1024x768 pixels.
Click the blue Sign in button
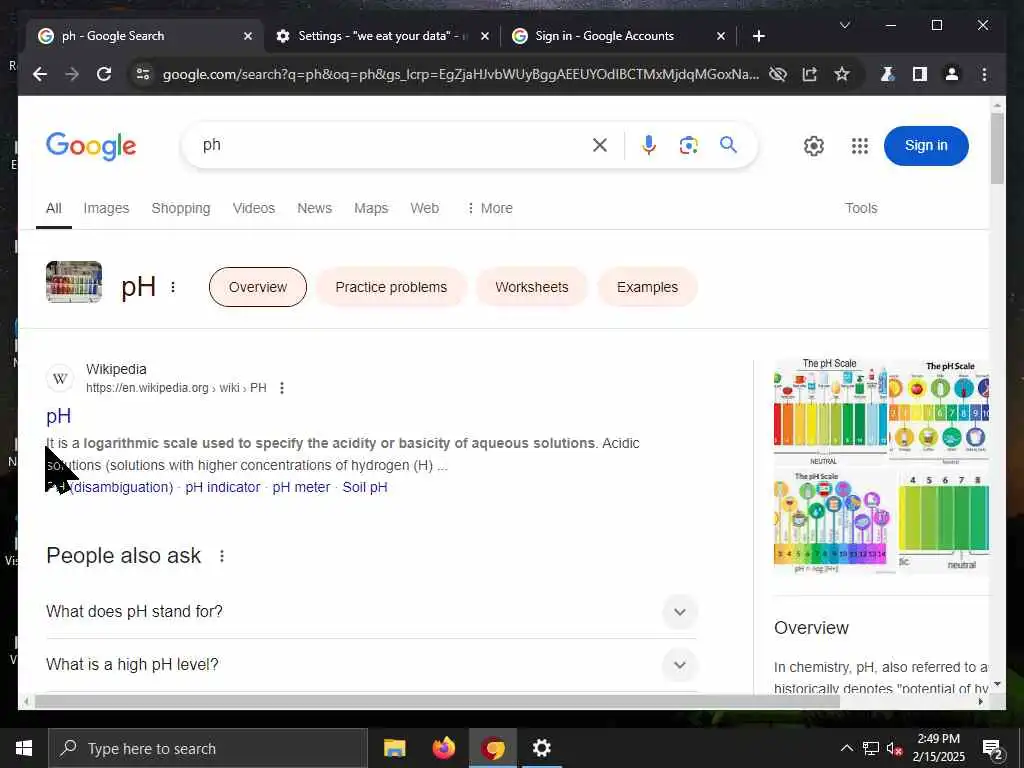(925, 146)
